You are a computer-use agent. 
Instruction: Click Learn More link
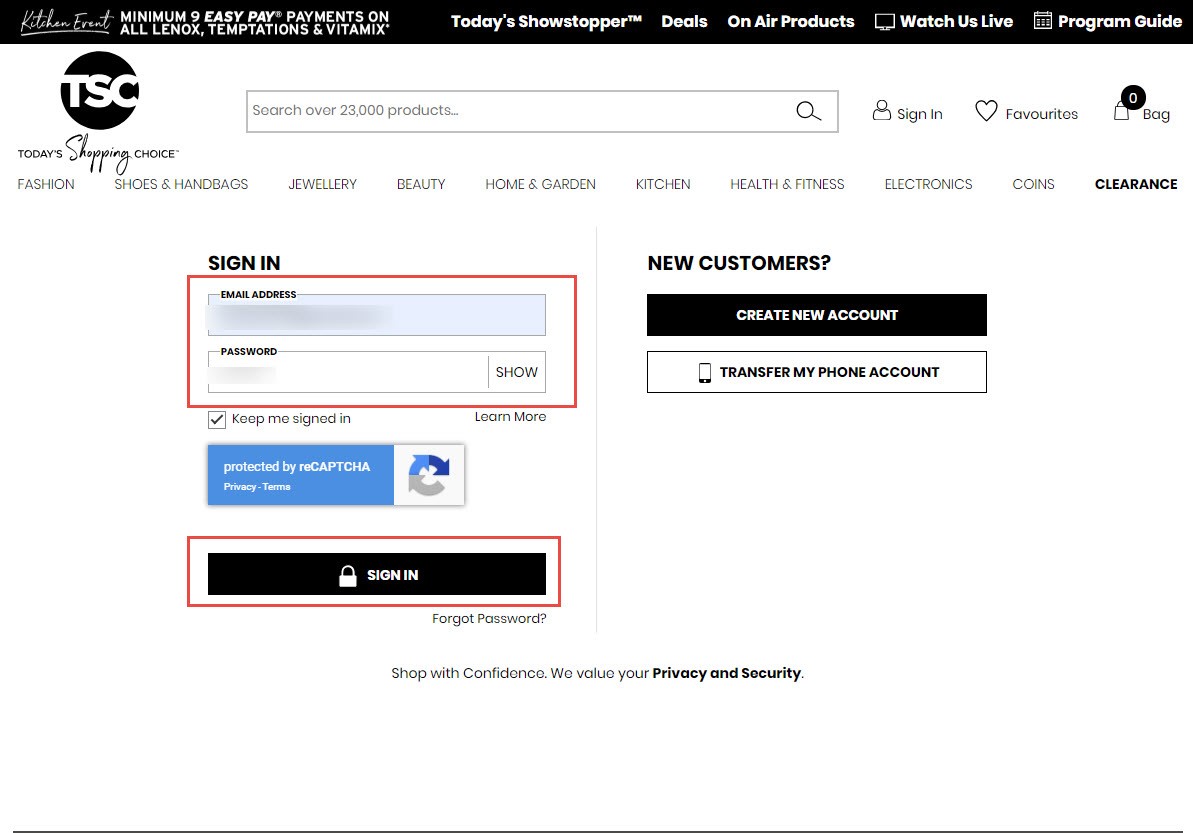(511, 417)
